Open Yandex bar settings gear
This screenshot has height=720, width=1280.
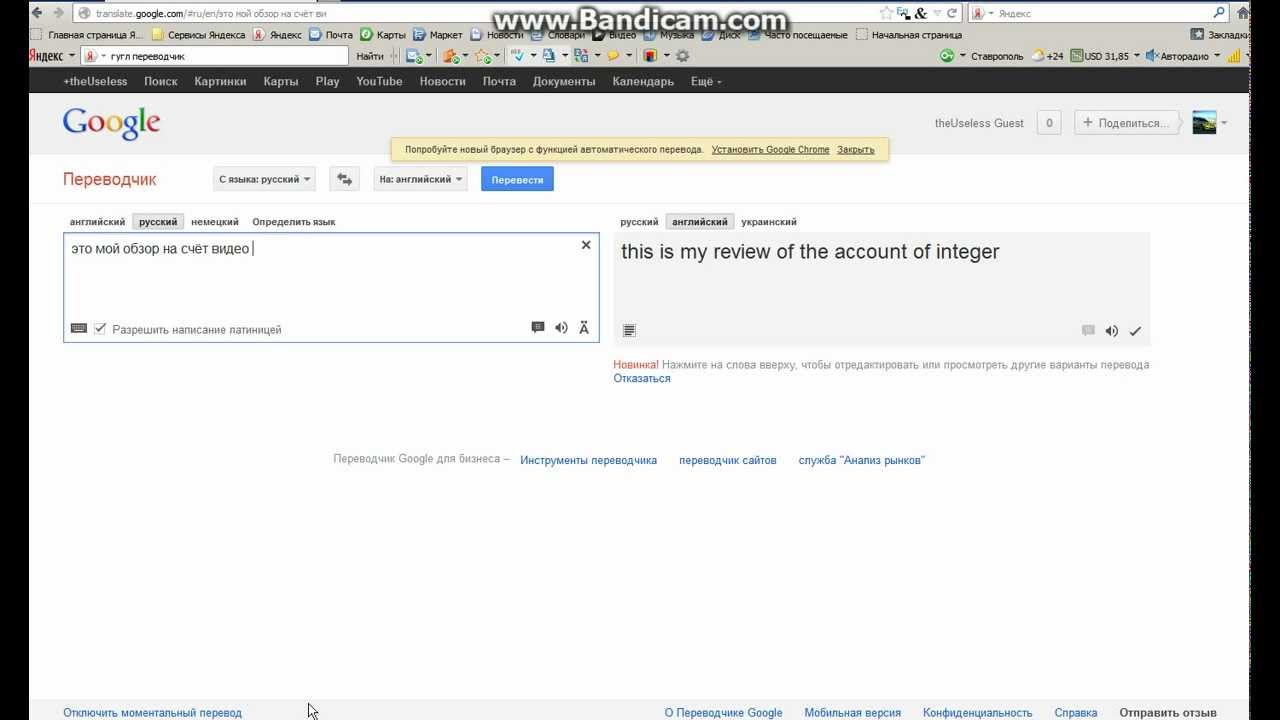point(682,56)
